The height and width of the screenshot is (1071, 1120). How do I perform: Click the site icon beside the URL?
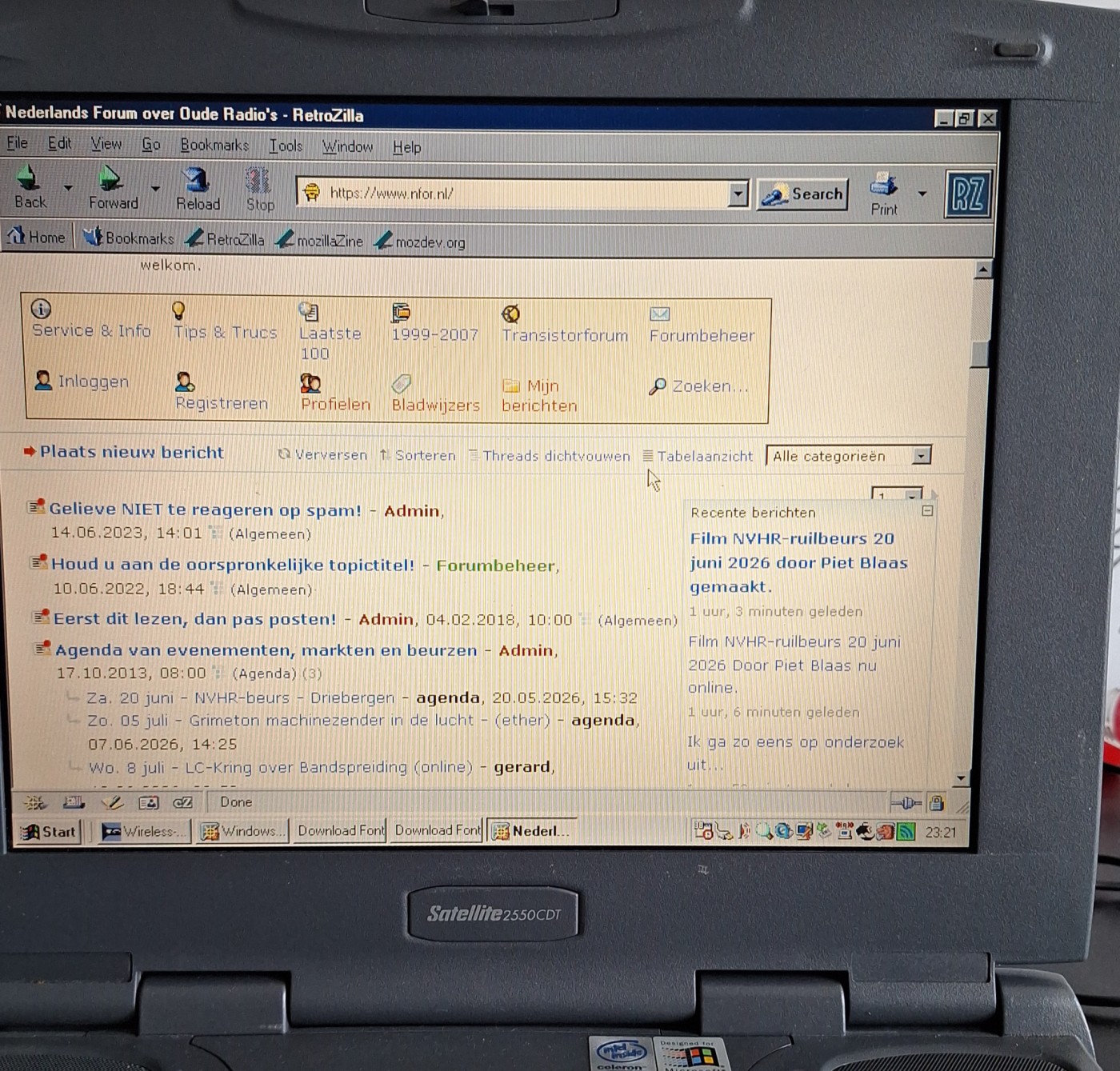tap(312, 192)
